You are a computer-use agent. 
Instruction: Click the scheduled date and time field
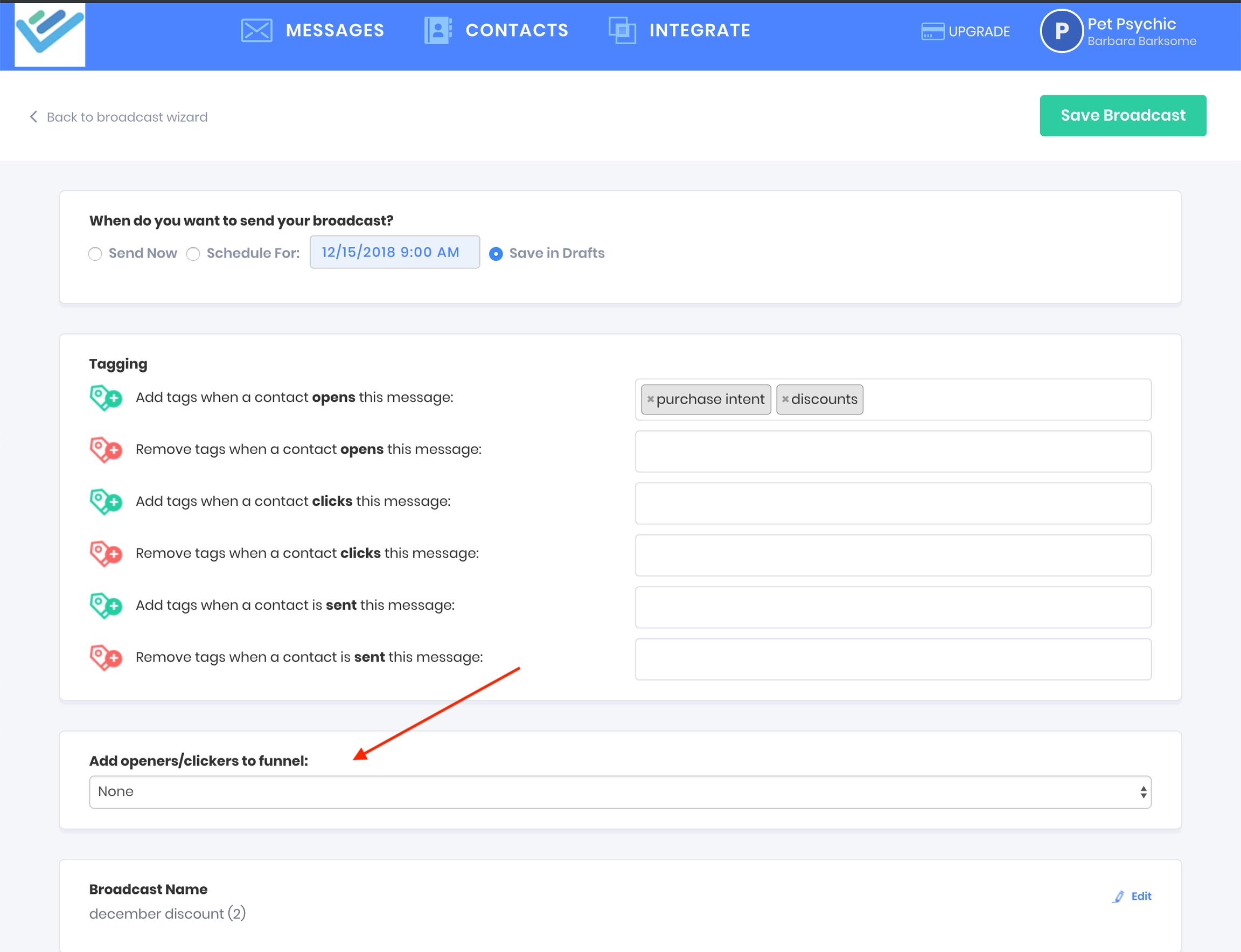(394, 252)
